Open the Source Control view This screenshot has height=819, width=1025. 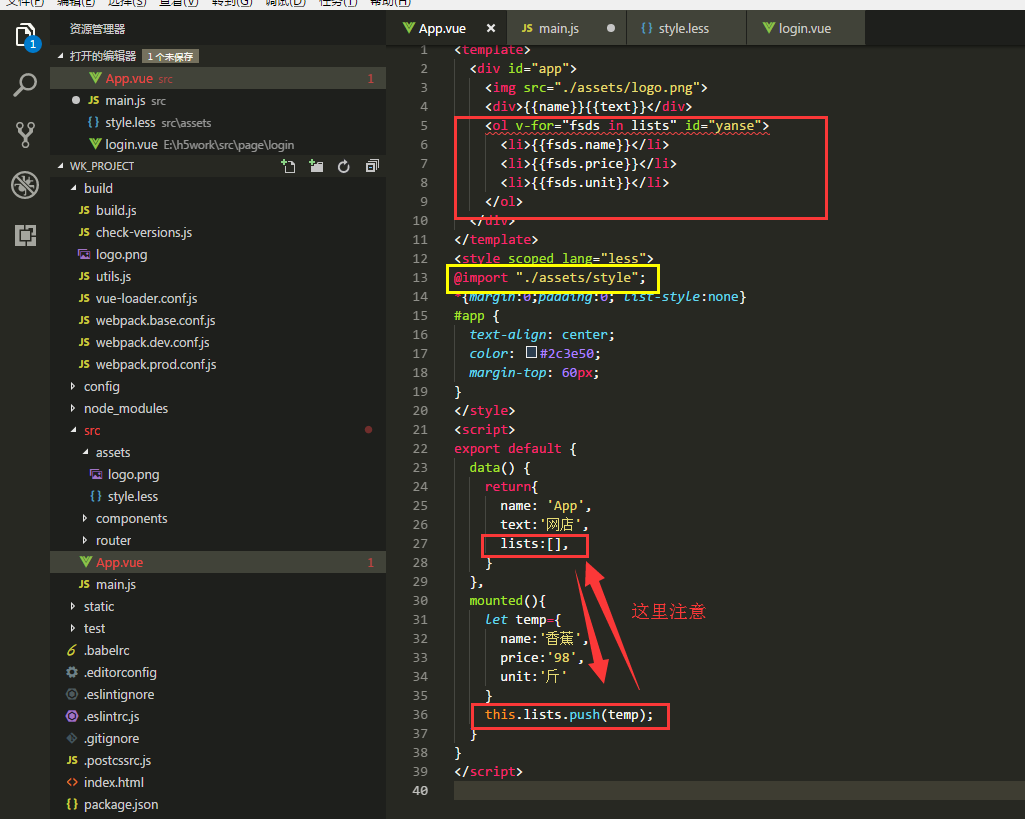25,135
